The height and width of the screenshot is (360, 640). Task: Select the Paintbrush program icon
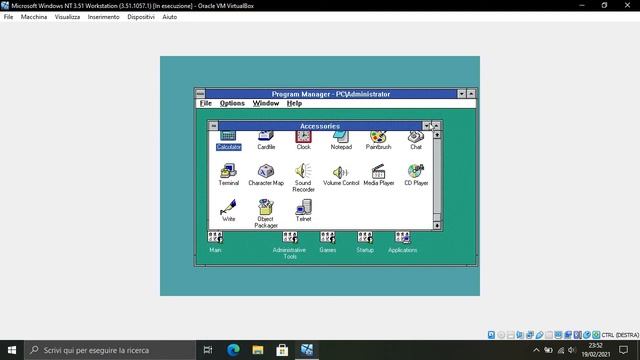378,140
